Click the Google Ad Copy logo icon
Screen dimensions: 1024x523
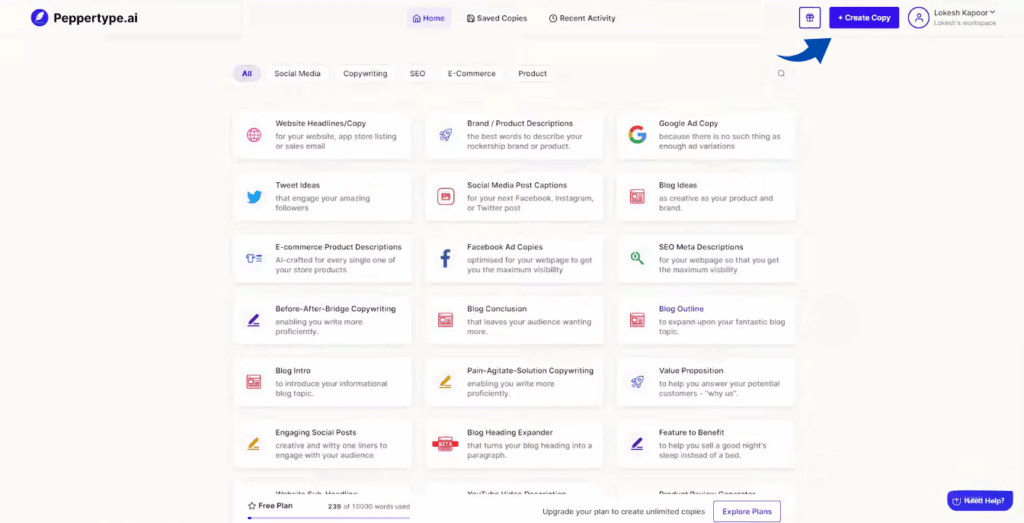[637, 135]
